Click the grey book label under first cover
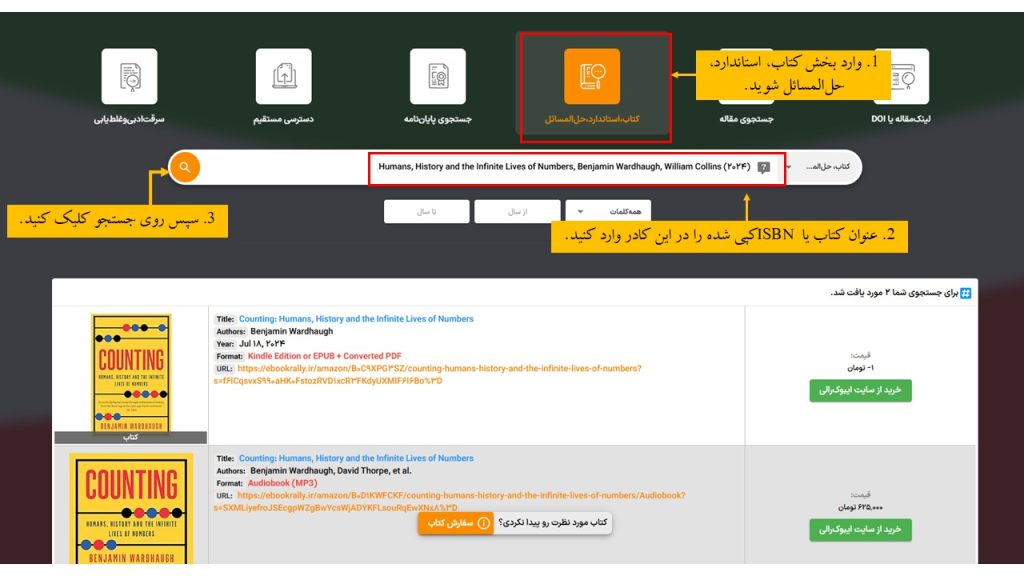This screenshot has width=1024, height=576. point(131,438)
